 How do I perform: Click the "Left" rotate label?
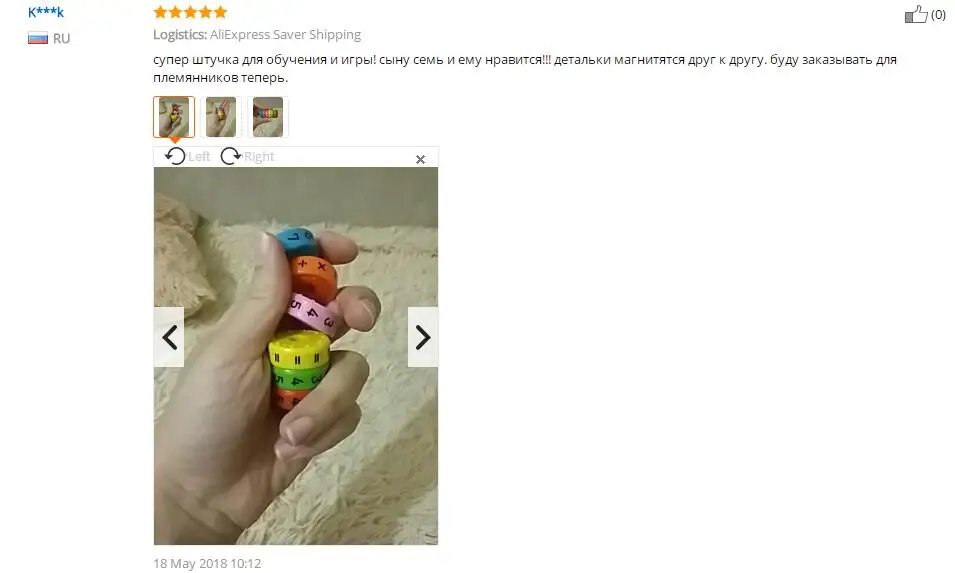199,156
